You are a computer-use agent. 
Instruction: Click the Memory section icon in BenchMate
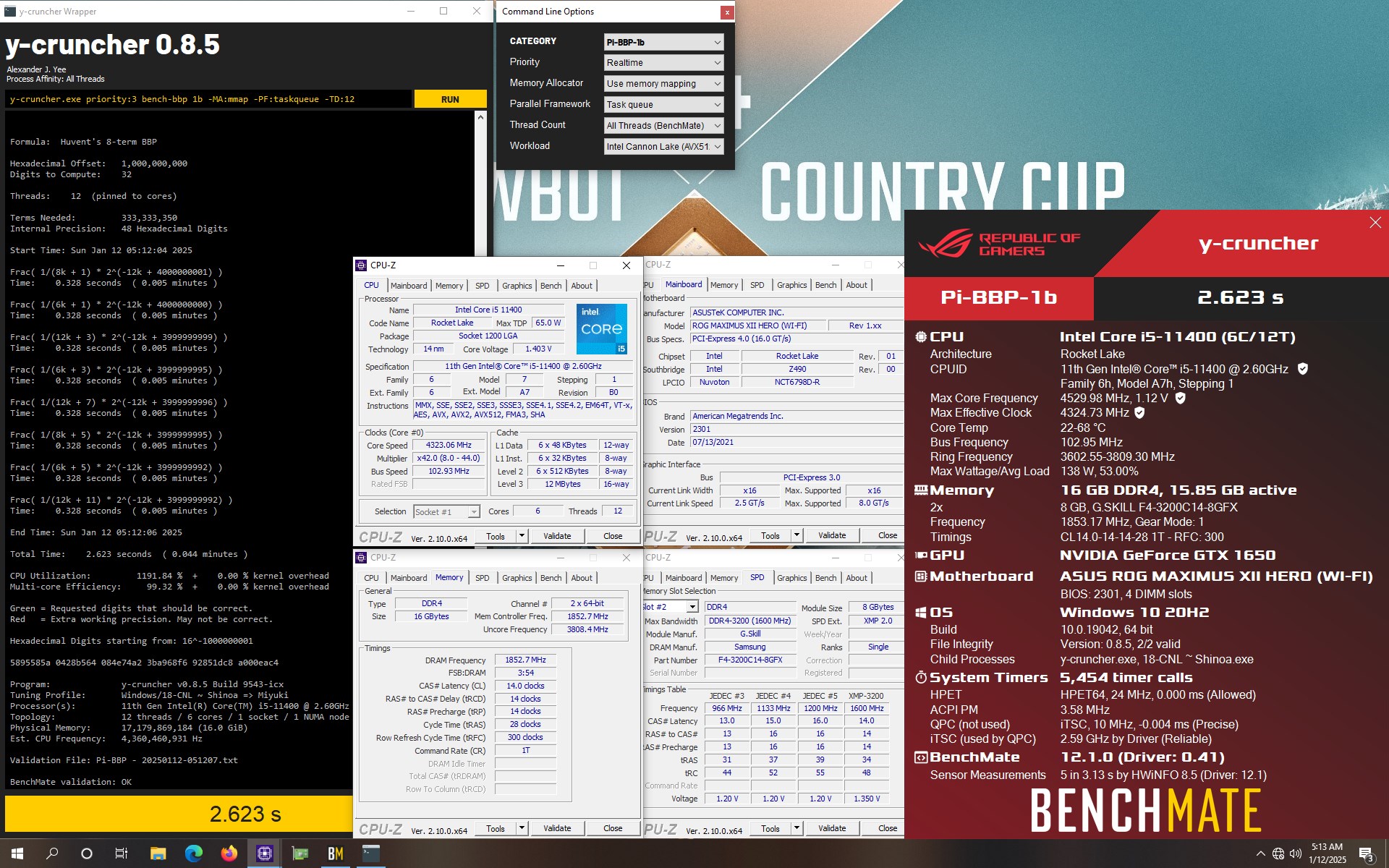(921, 490)
